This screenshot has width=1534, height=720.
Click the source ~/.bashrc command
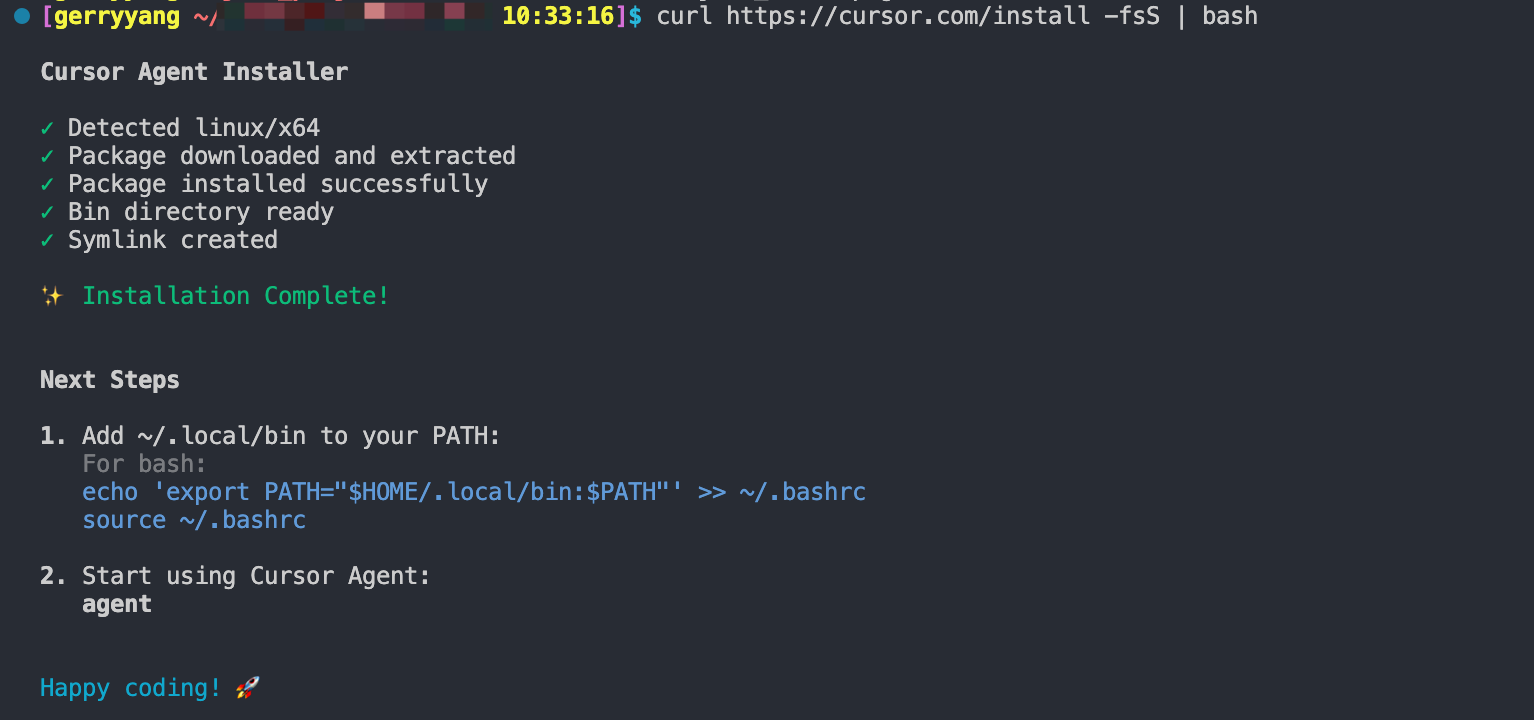coord(194,520)
